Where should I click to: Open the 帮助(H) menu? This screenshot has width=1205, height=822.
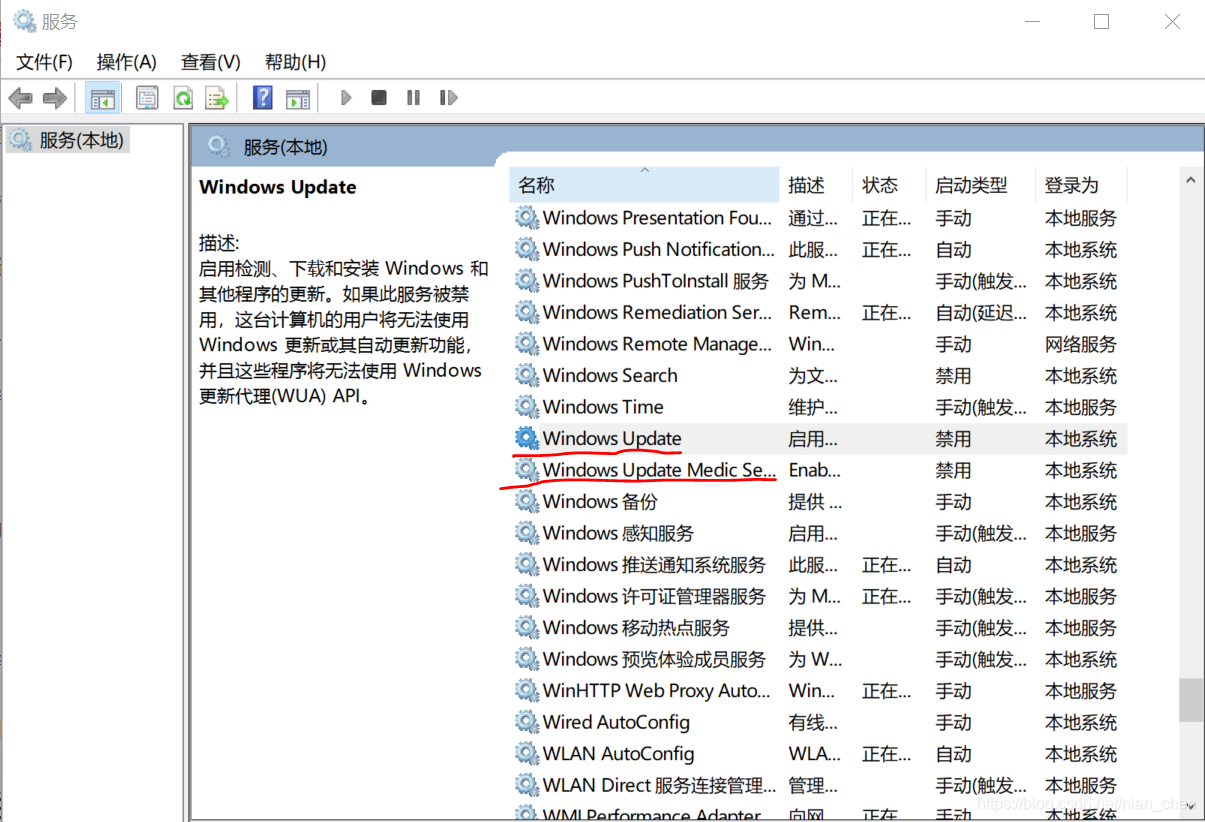tap(295, 62)
